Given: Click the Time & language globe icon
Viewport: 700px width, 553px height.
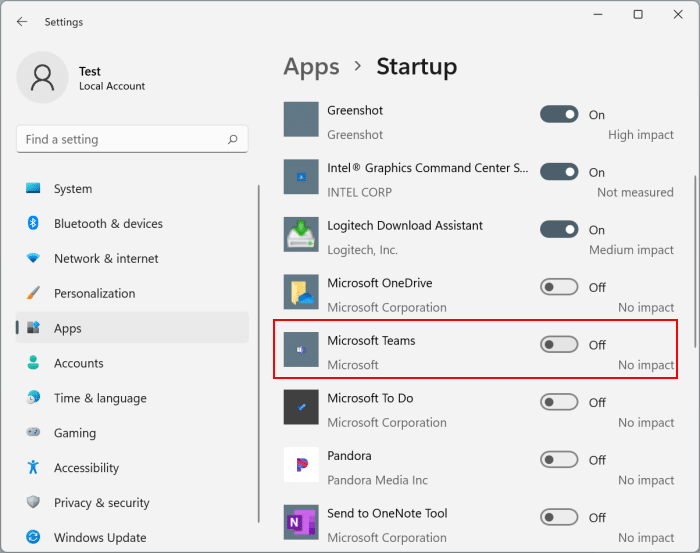Looking at the screenshot, I should (33, 397).
